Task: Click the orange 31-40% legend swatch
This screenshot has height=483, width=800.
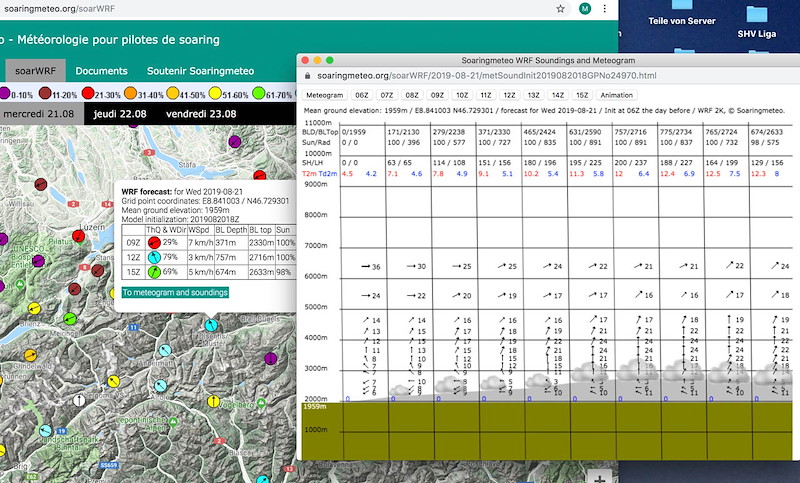Action: pos(131,93)
